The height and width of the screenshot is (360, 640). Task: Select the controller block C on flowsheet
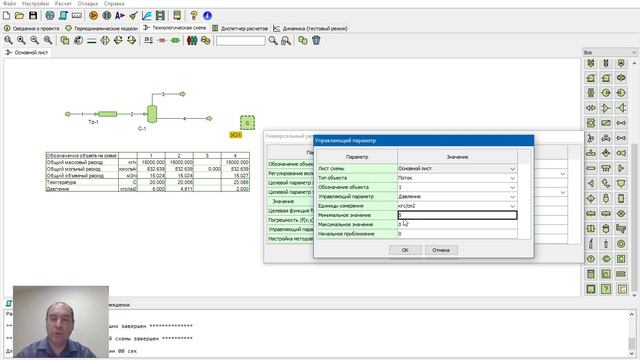pyautogui.click(x=247, y=122)
